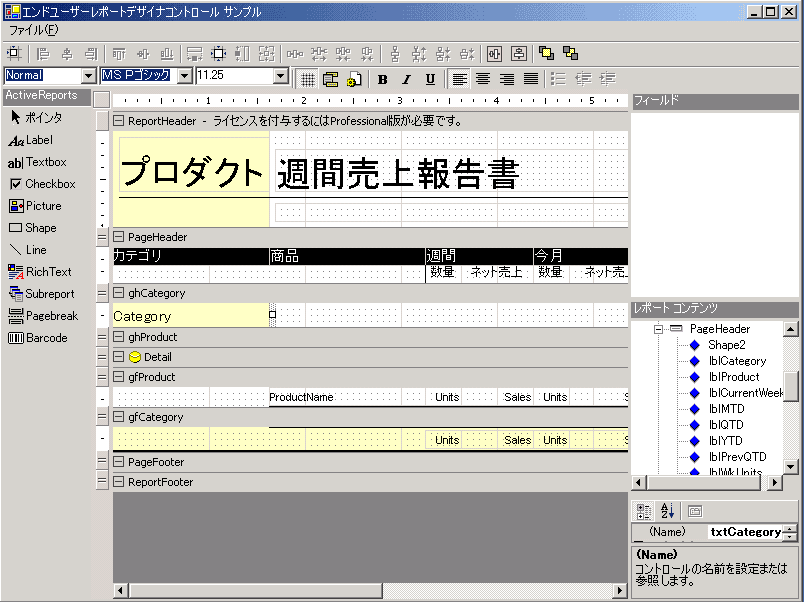Select Shape2 in report contents tree
The width and height of the screenshot is (806, 603).
pos(726,345)
